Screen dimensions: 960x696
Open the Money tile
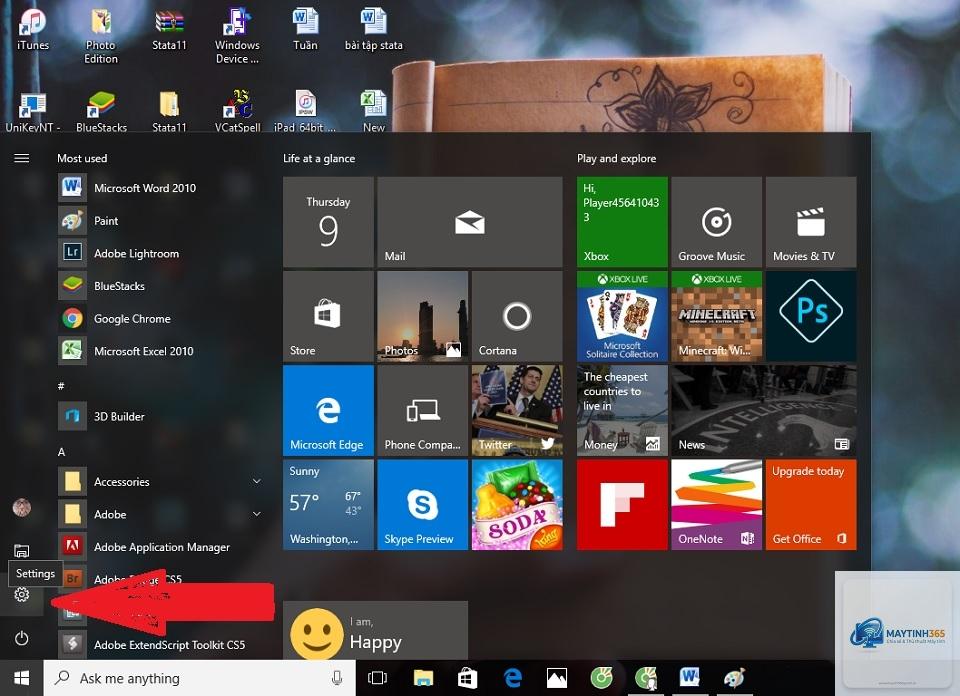pos(622,411)
